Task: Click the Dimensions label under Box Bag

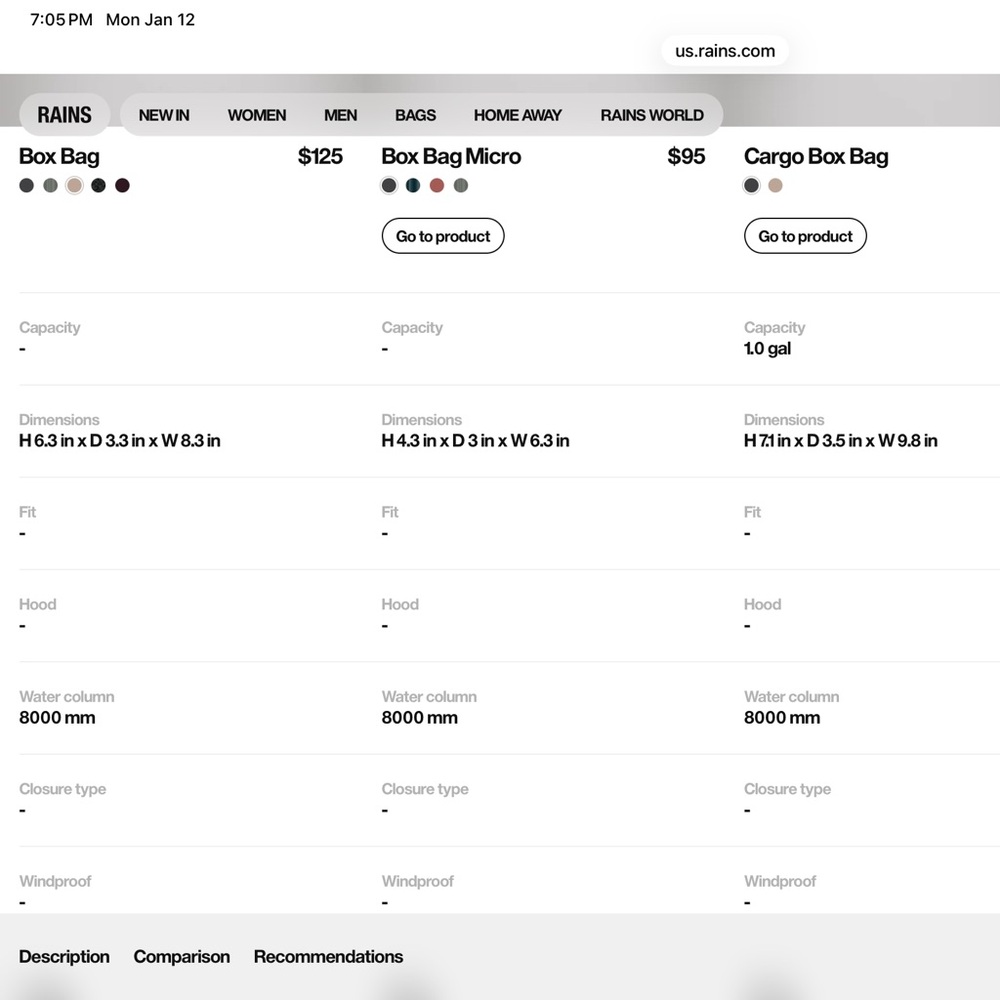Action: (59, 420)
